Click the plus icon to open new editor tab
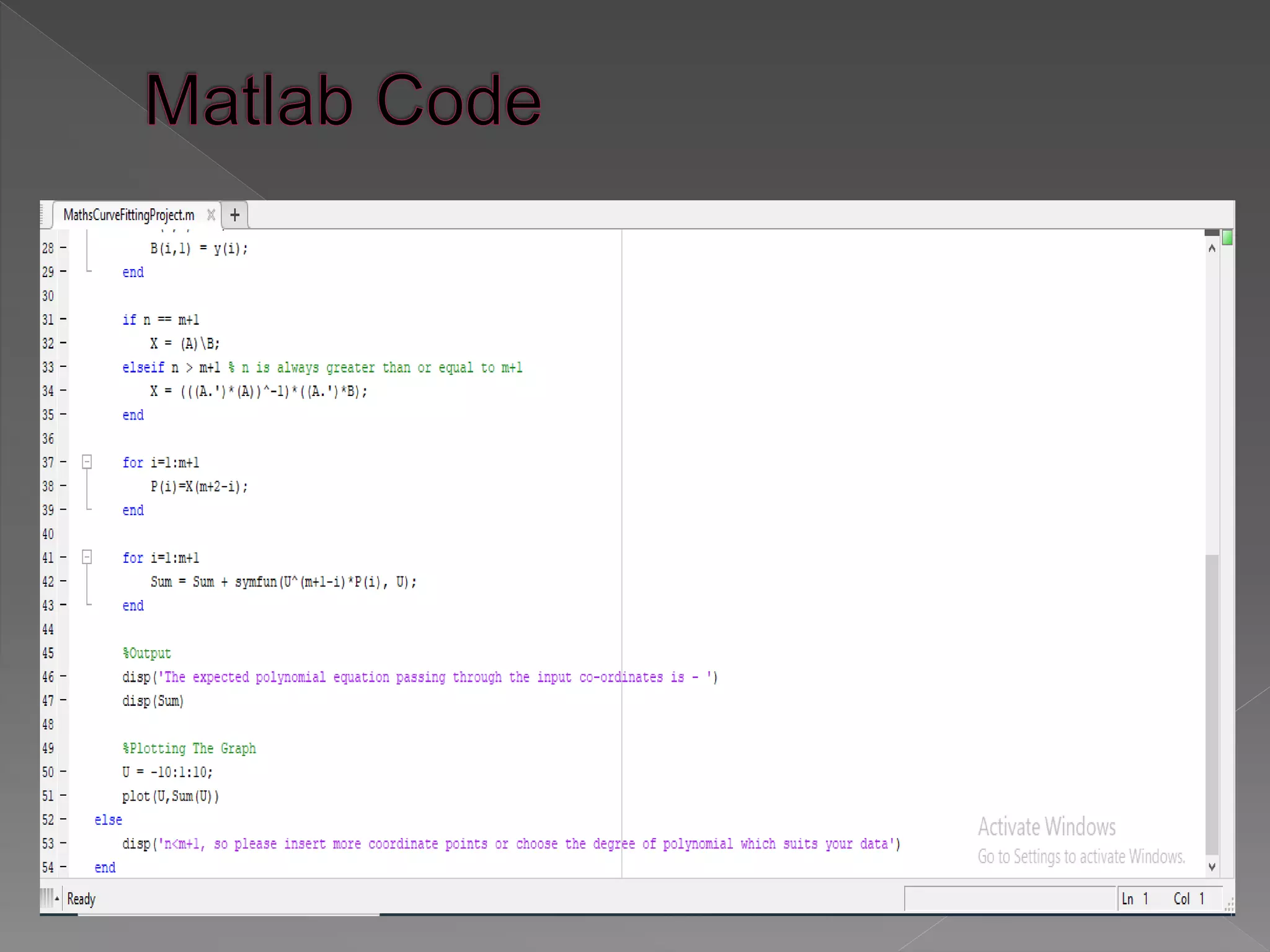 click(x=234, y=215)
